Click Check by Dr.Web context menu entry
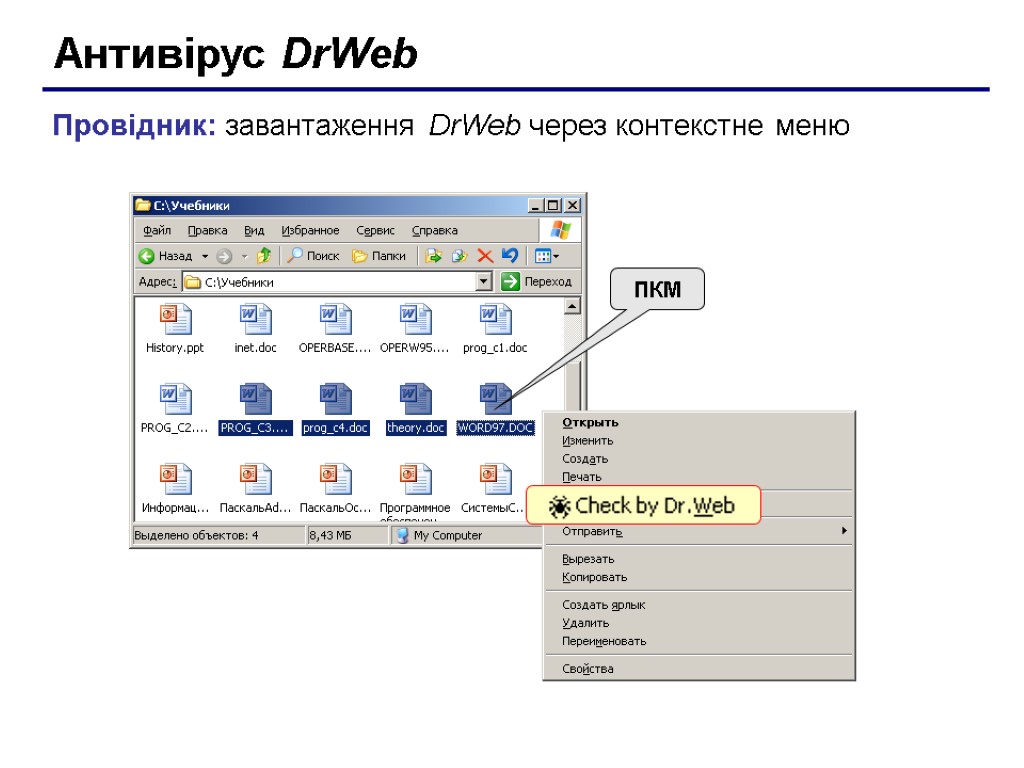 coord(643,505)
